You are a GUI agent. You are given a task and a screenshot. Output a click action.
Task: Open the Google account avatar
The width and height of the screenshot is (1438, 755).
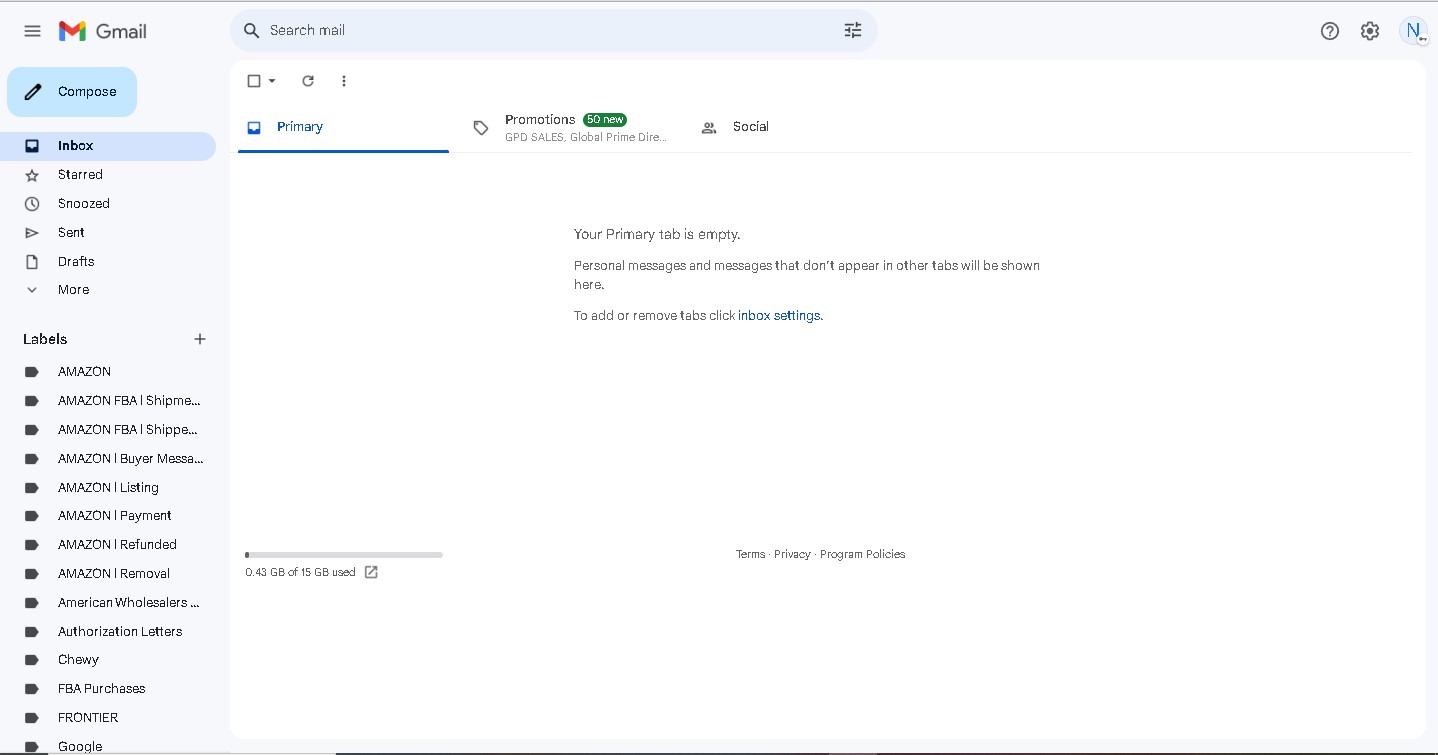click(1413, 31)
